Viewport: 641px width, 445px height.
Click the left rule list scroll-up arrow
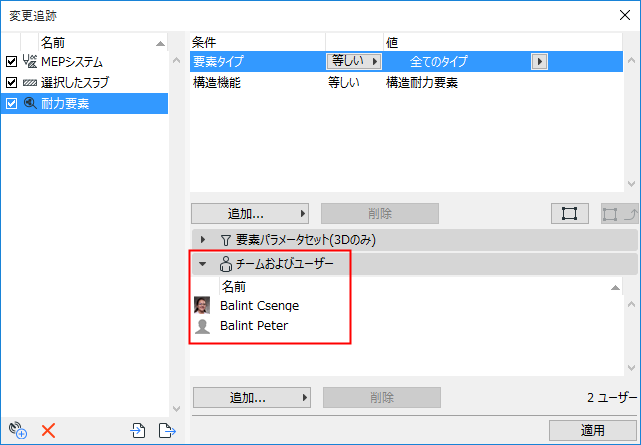(177, 61)
